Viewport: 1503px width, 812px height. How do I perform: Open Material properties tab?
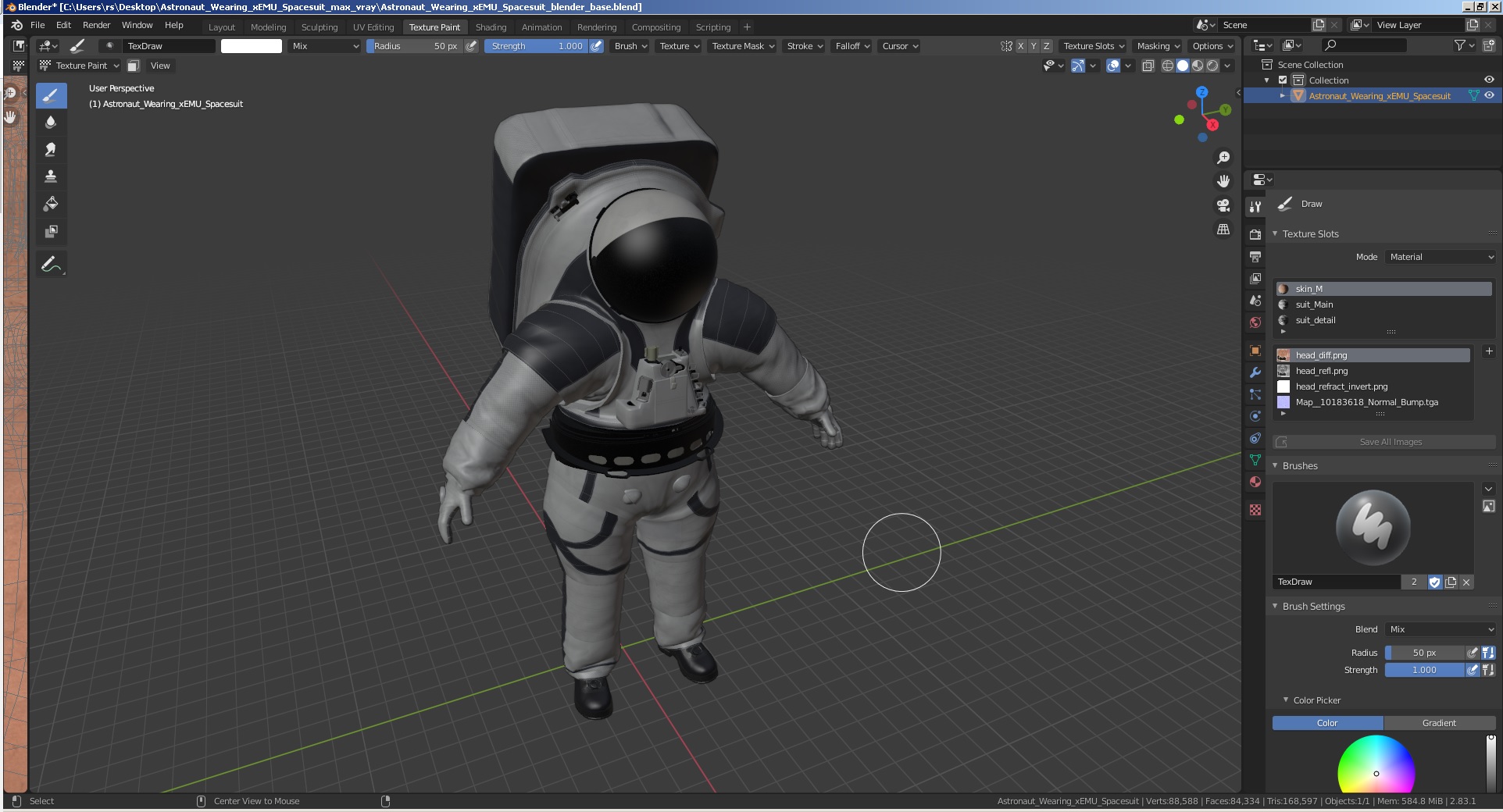tap(1255, 482)
